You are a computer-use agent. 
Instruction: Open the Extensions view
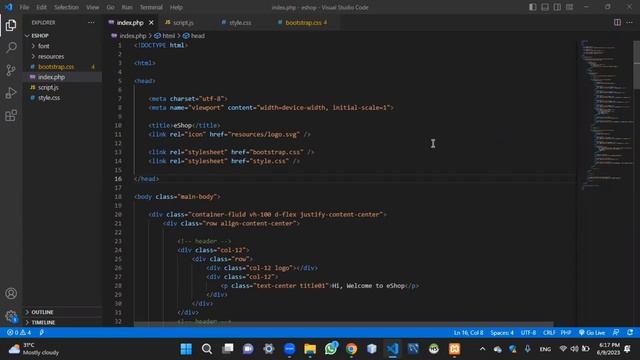tap(11, 116)
